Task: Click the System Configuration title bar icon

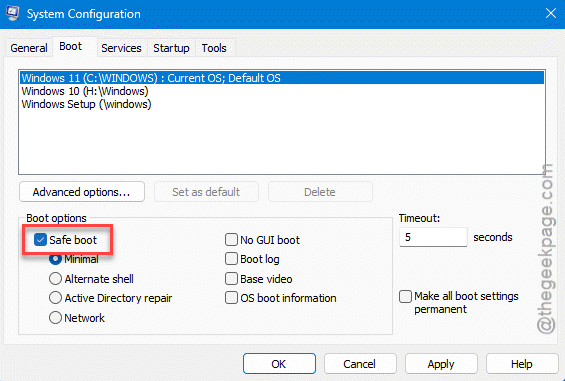Action: (x=13, y=13)
